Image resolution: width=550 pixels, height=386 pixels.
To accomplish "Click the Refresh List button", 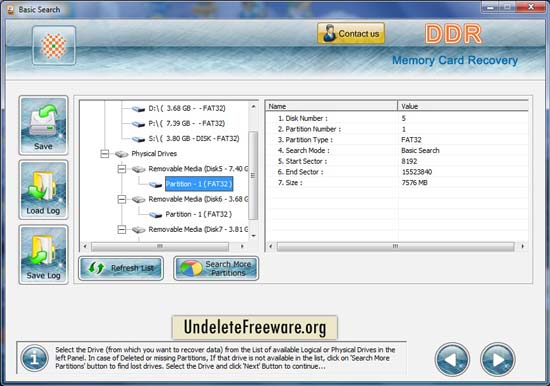I will (x=121, y=268).
